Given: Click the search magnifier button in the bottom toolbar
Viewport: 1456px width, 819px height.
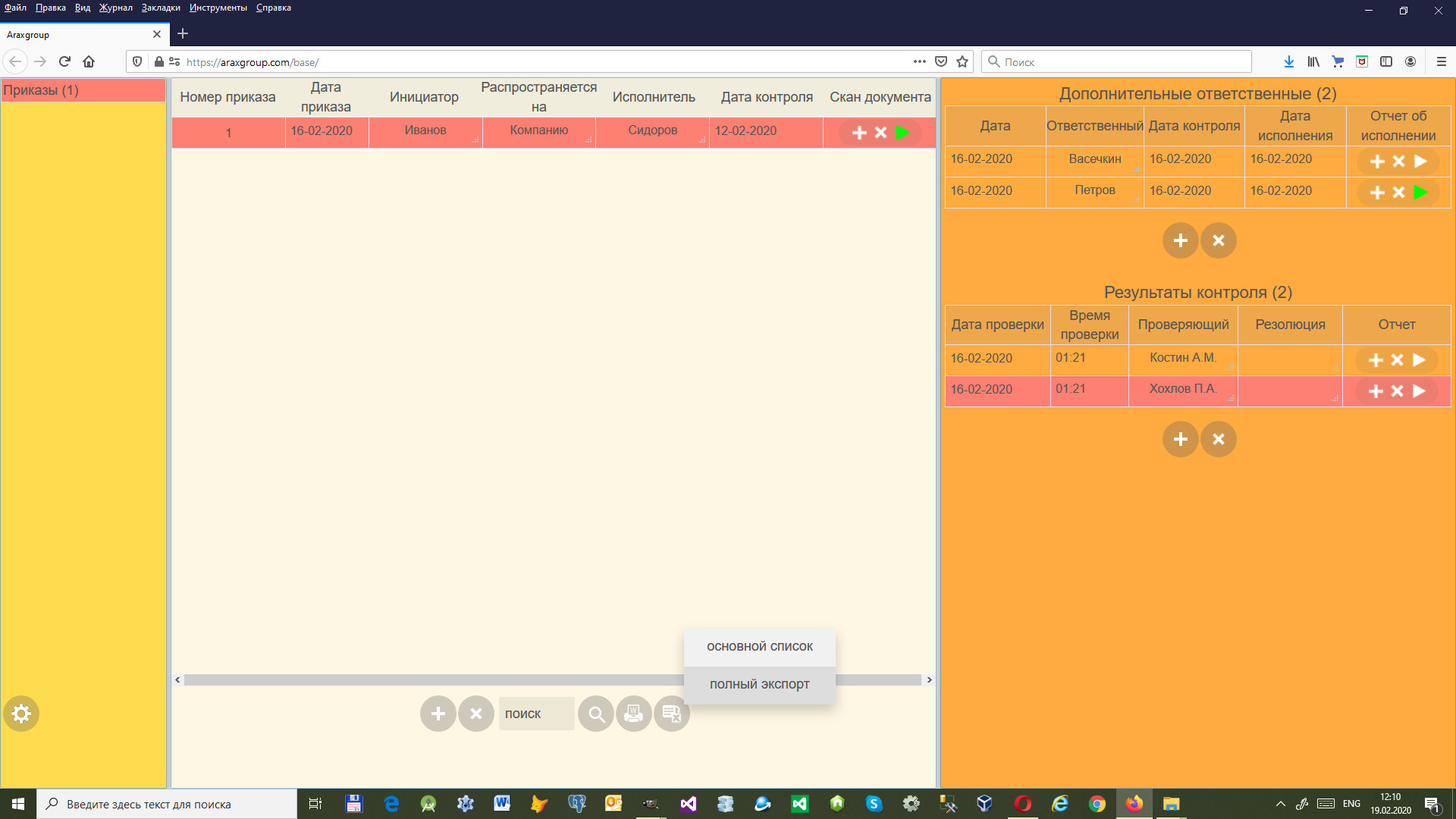Looking at the screenshot, I should (596, 714).
